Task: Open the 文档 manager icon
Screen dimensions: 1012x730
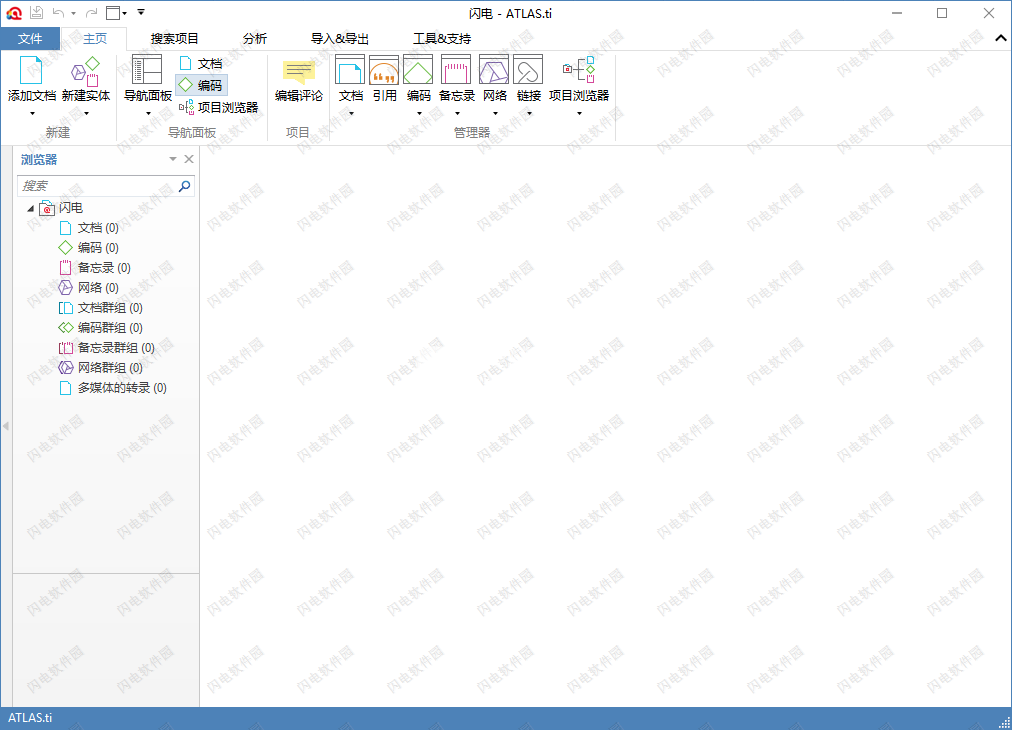Action: click(x=350, y=70)
